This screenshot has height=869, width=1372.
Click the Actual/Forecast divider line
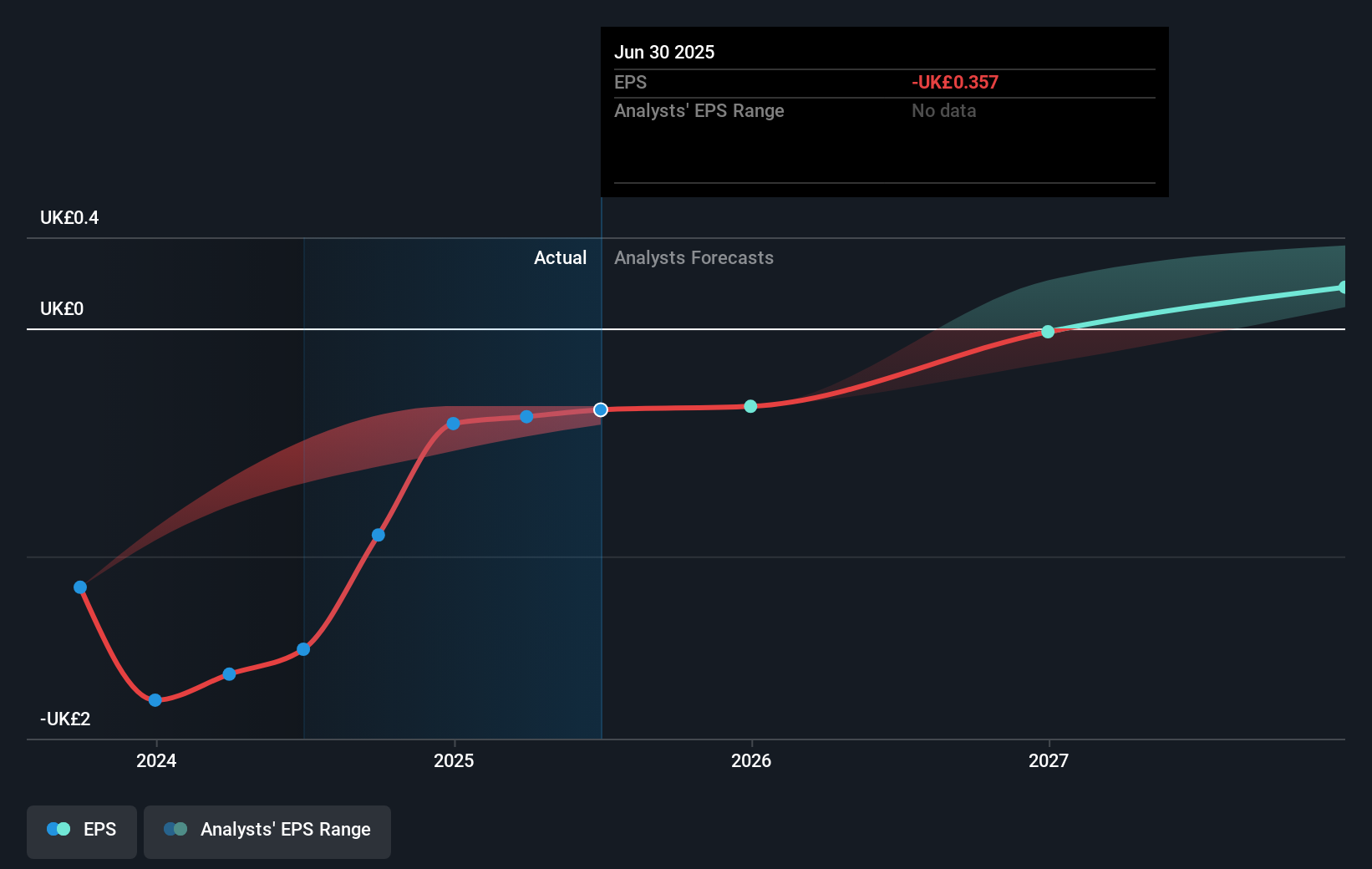(x=600, y=501)
